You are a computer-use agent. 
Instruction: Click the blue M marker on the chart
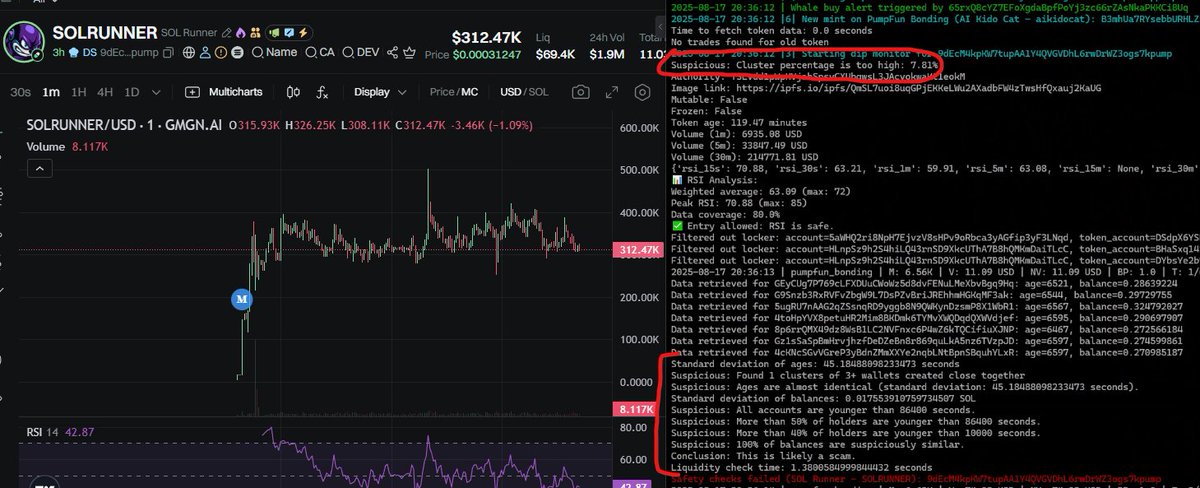pos(241,298)
